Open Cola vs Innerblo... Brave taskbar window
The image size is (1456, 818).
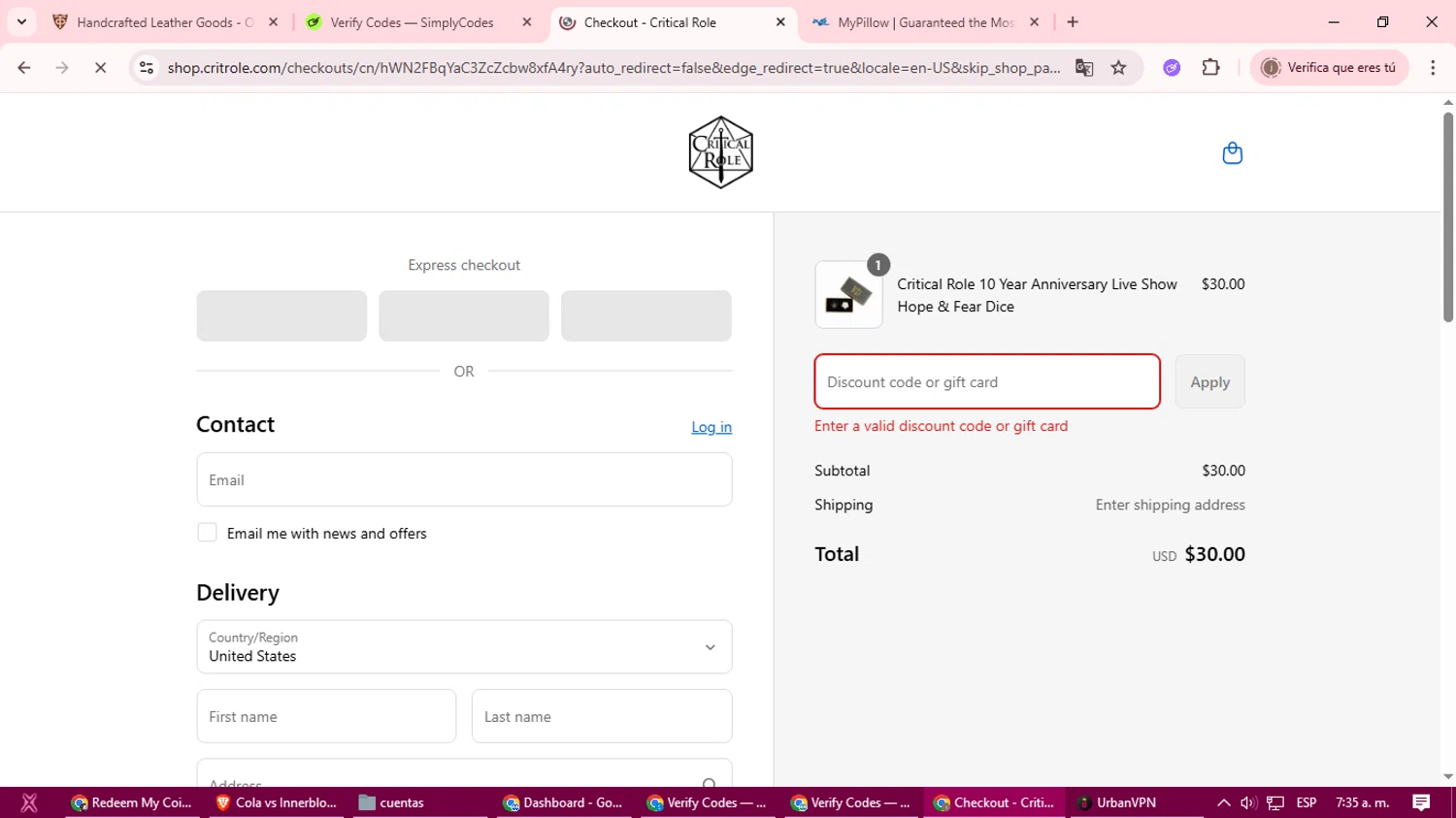coord(277,802)
